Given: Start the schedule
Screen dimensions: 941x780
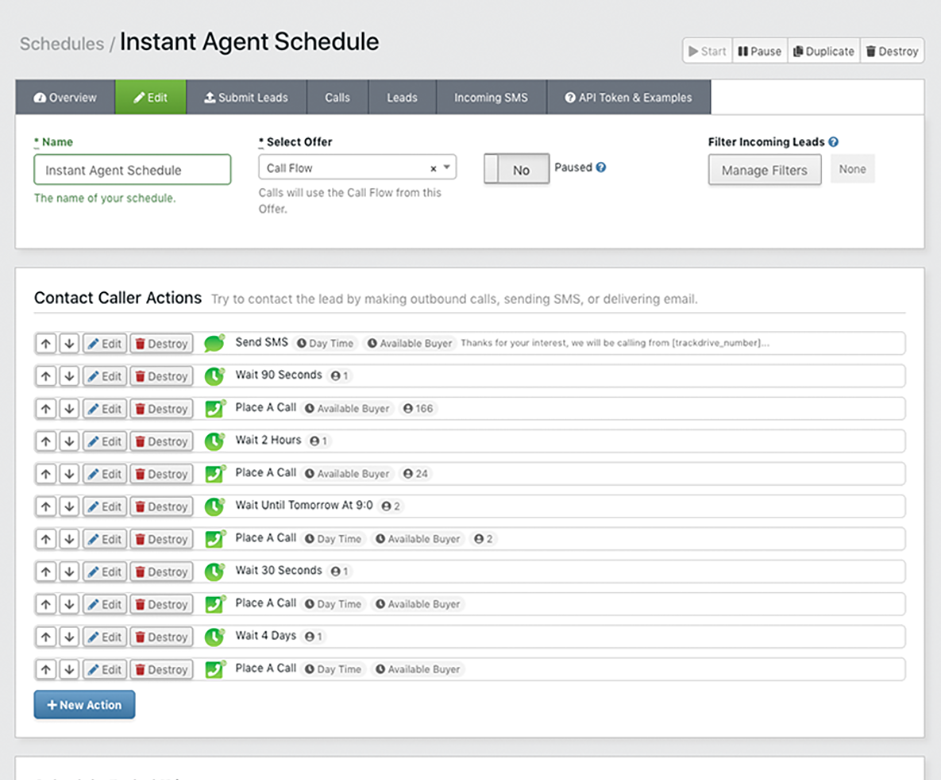Looking at the screenshot, I should coord(708,51).
